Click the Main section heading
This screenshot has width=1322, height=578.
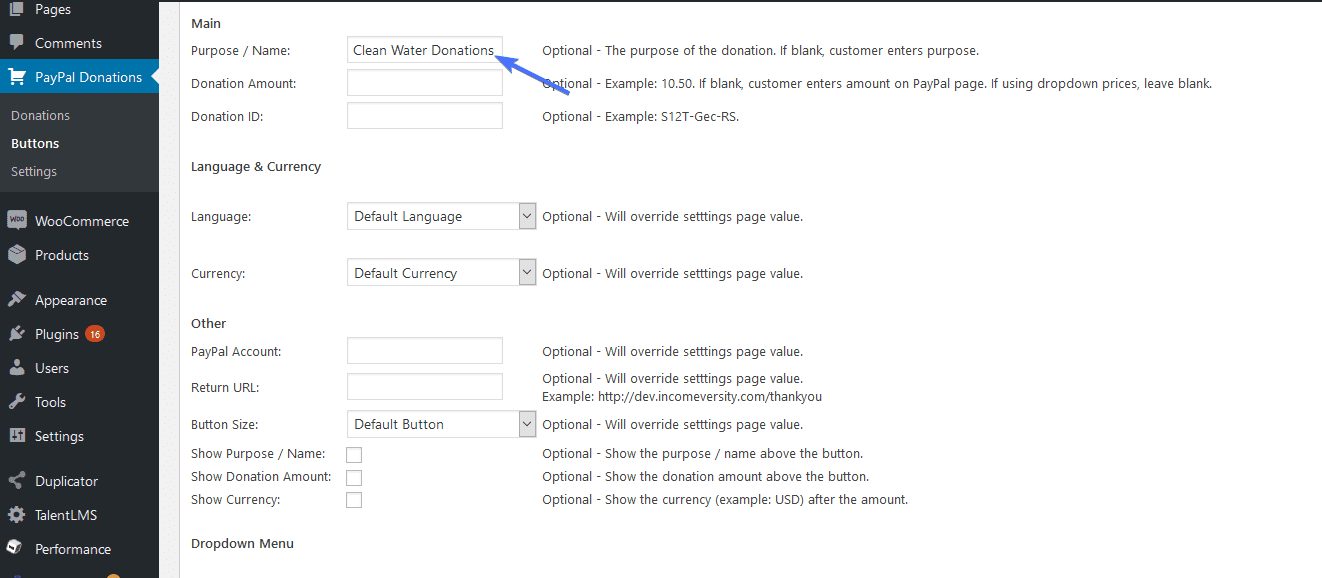[206, 23]
